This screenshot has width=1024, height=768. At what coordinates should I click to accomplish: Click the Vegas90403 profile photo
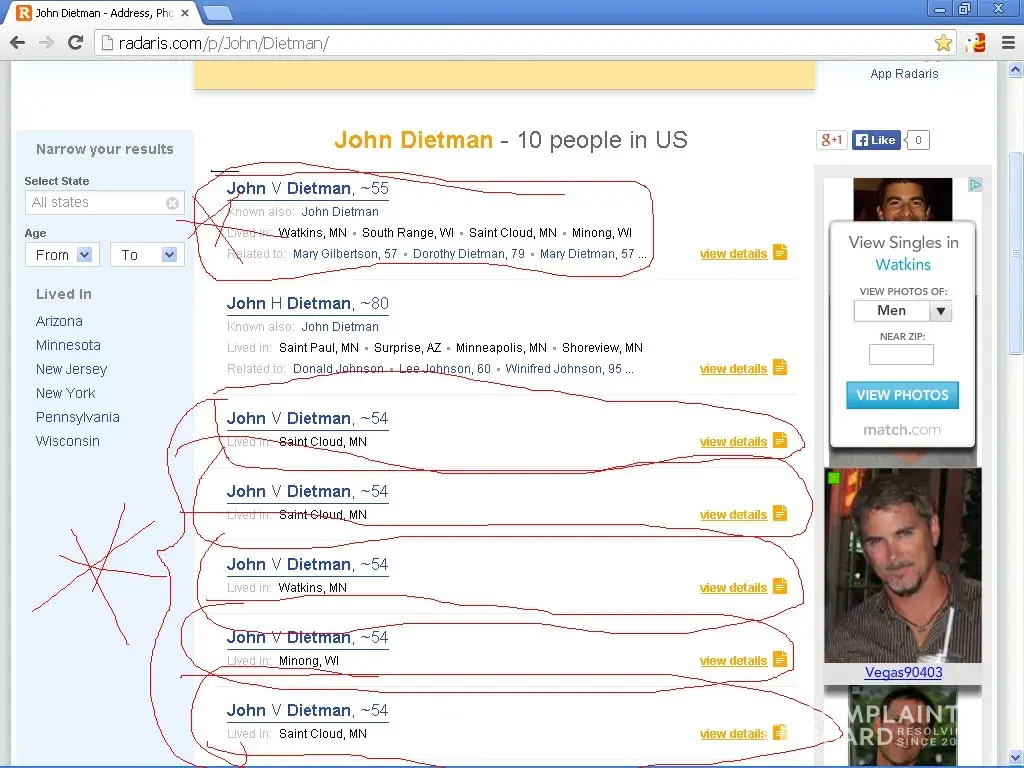click(x=903, y=565)
